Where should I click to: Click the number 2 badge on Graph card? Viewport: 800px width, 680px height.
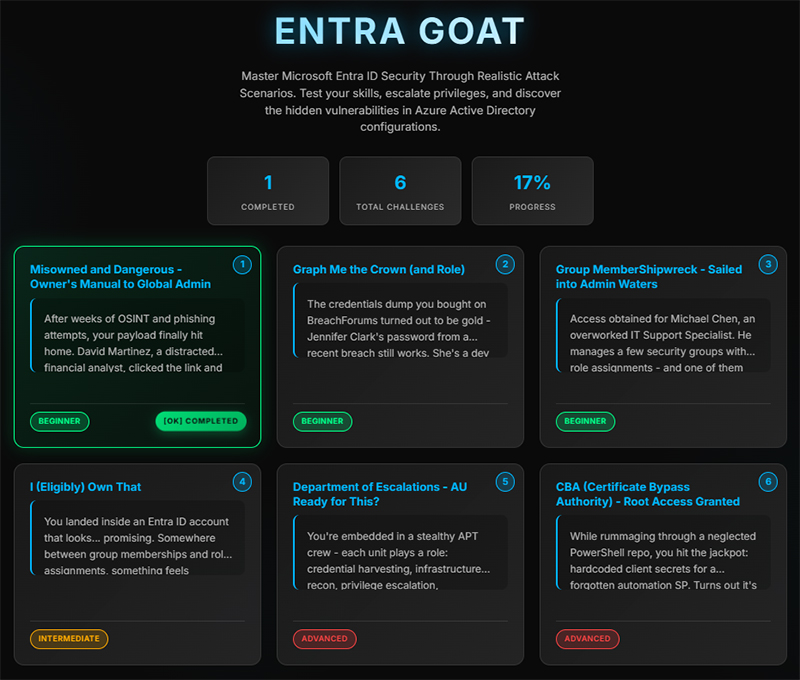coord(505,265)
